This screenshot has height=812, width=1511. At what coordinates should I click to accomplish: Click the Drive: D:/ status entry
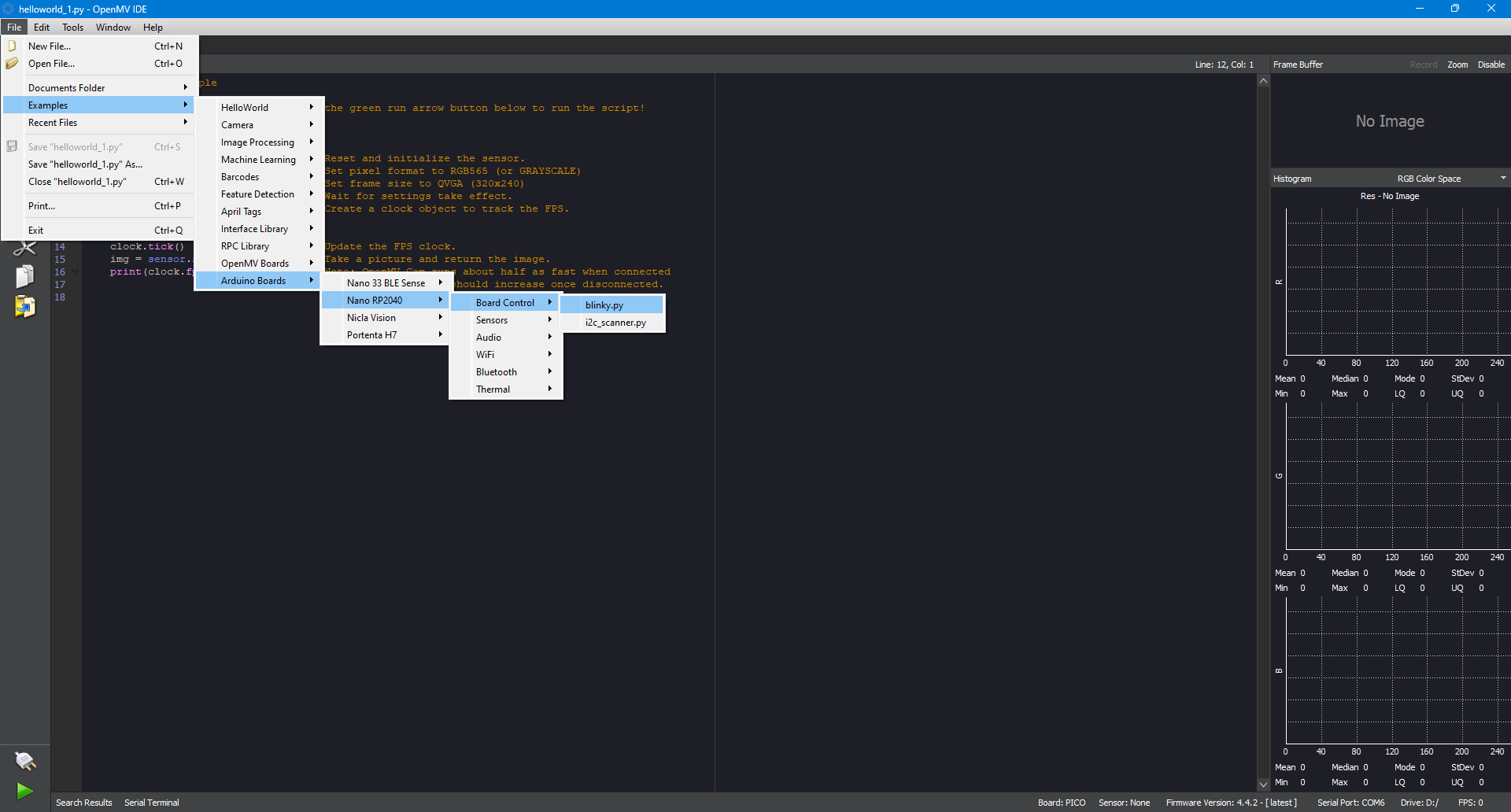1420,803
